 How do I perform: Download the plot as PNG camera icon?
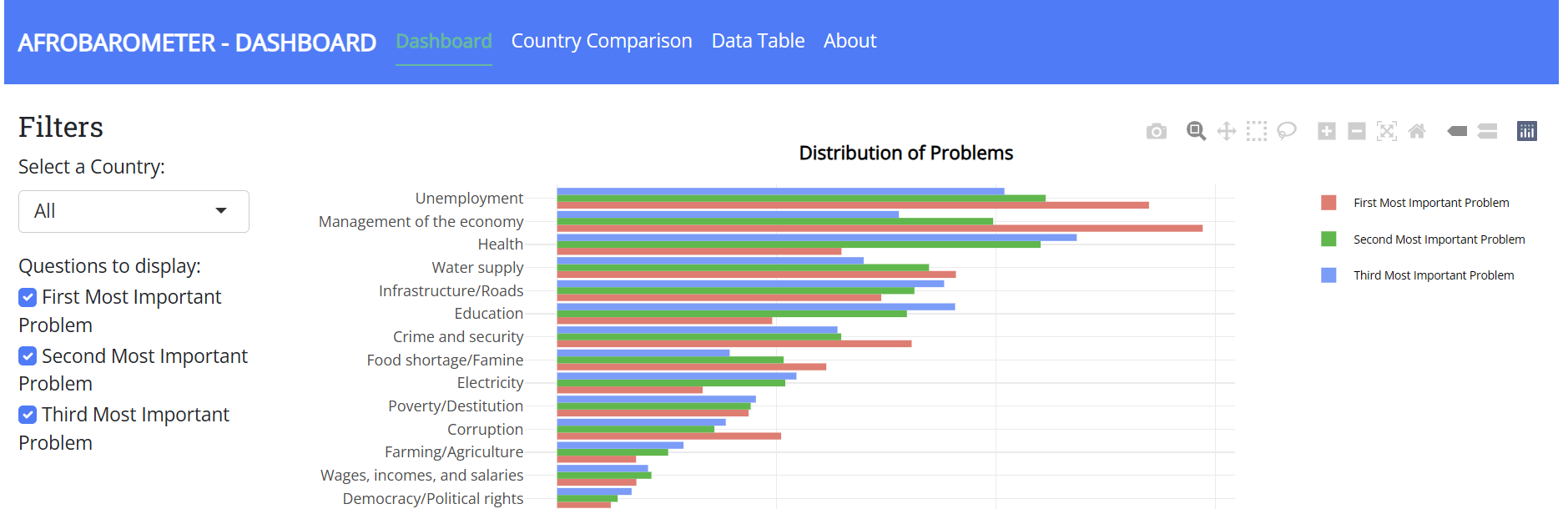[x=1156, y=131]
